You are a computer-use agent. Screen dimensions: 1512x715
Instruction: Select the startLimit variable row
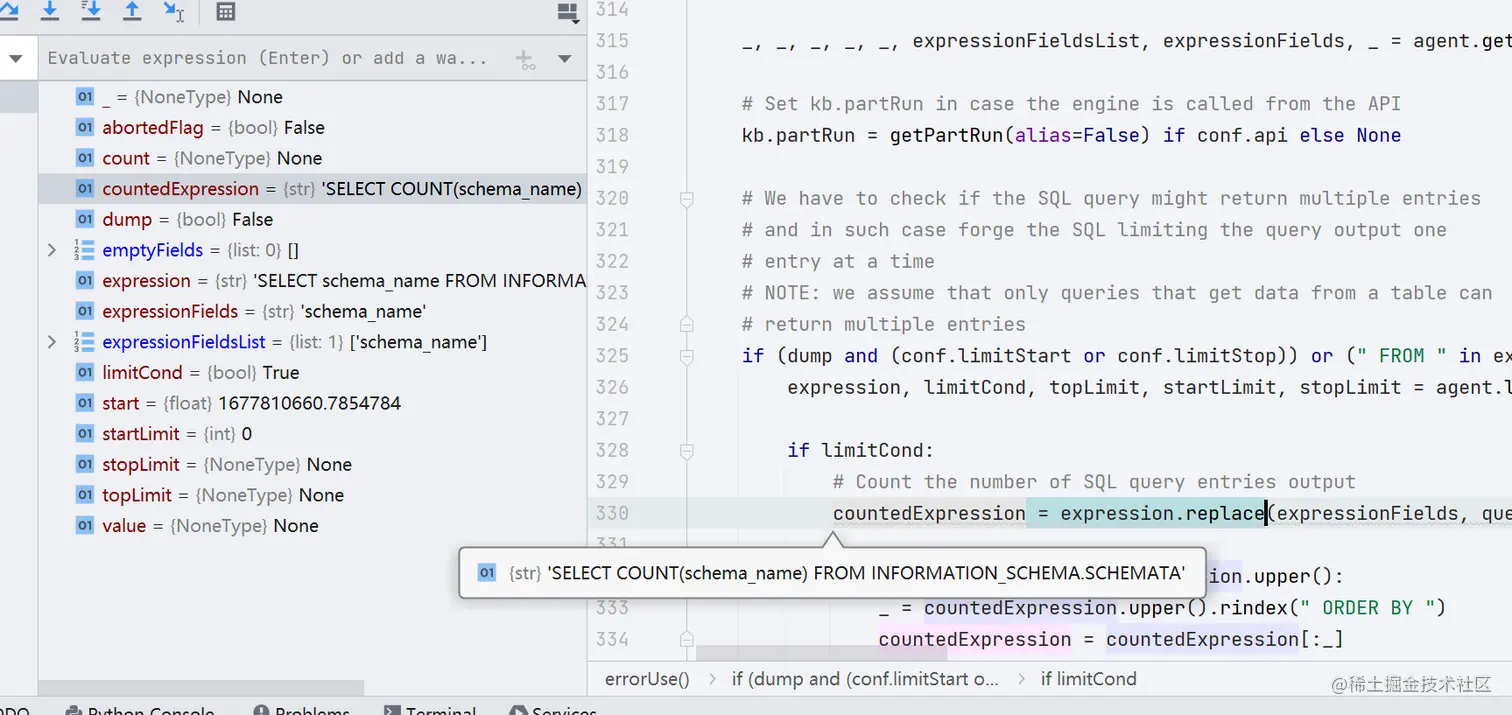(x=312, y=434)
